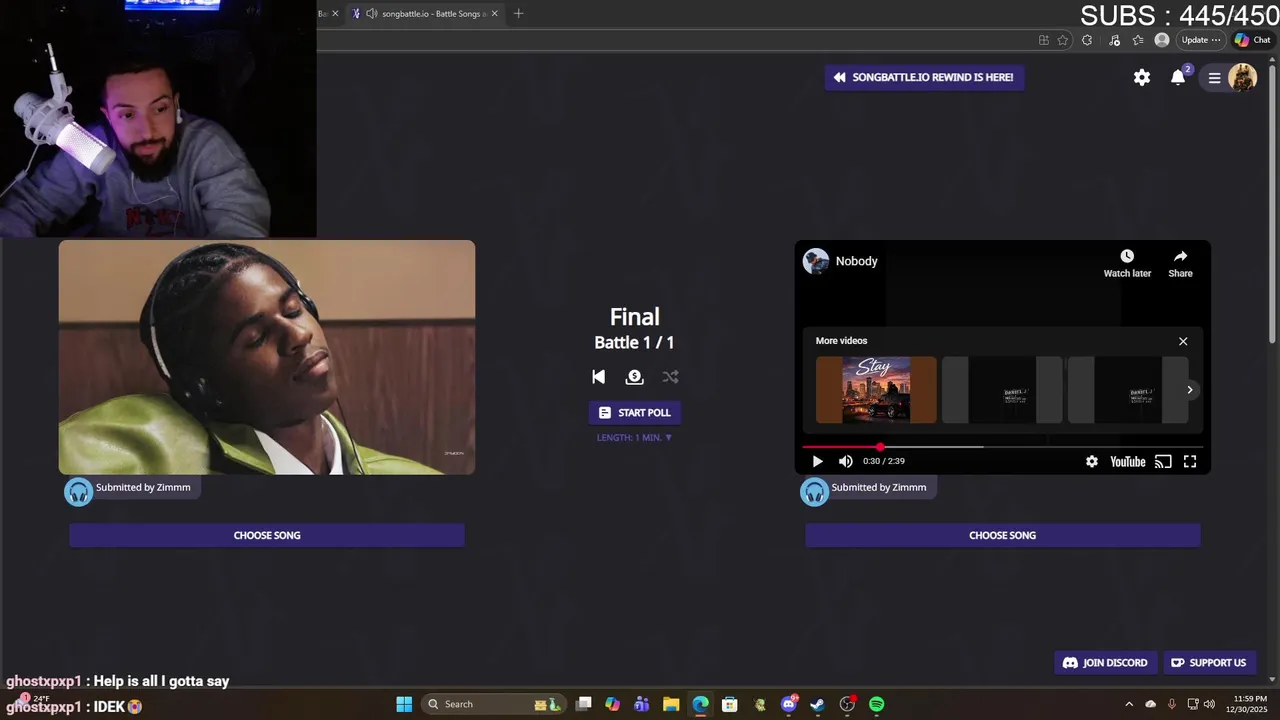This screenshot has width=1280, height=720.
Task: Open Discord from taskbar
Action: [789, 704]
